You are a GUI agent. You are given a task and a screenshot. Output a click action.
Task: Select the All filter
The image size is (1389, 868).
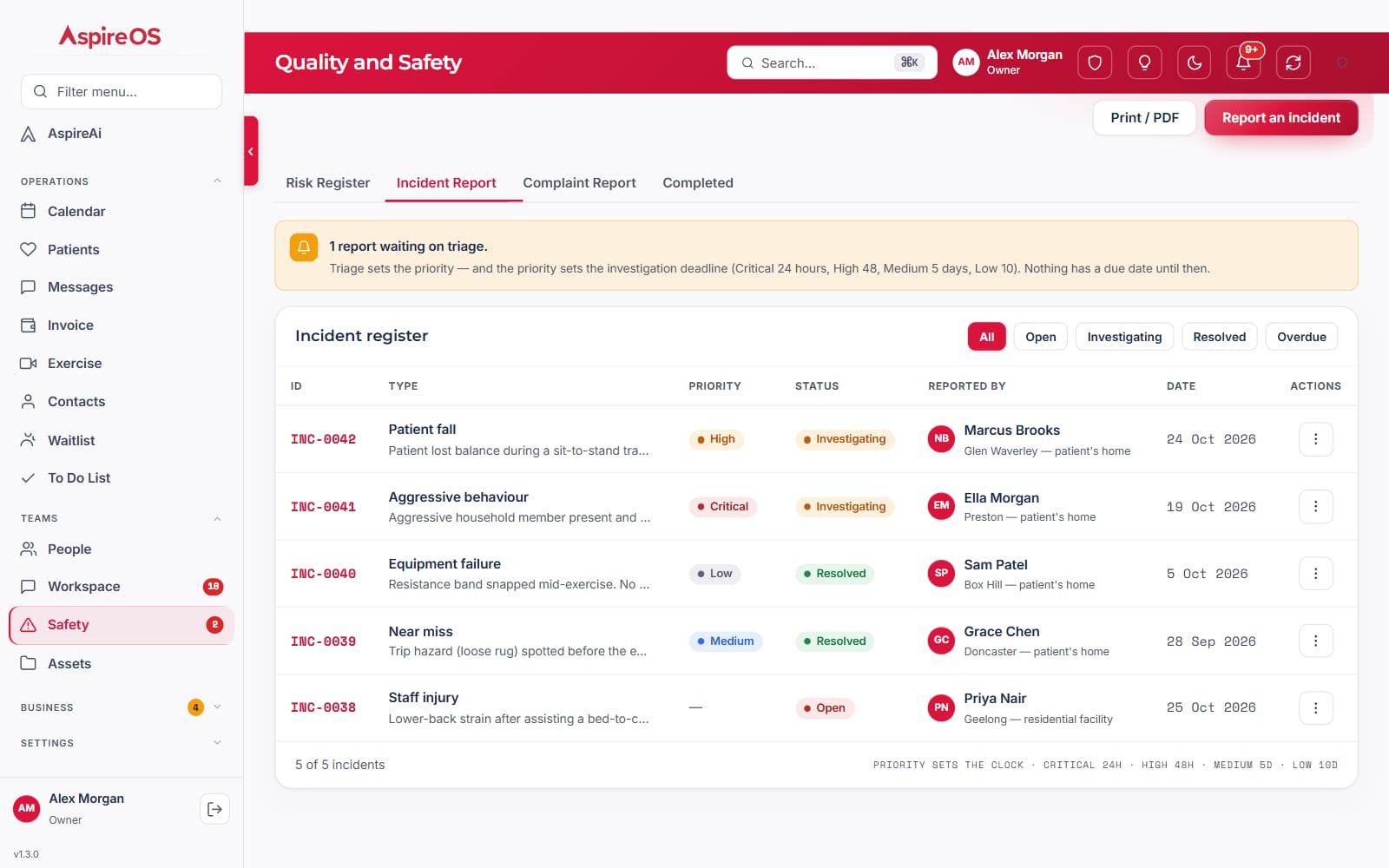tap(987, 337)
